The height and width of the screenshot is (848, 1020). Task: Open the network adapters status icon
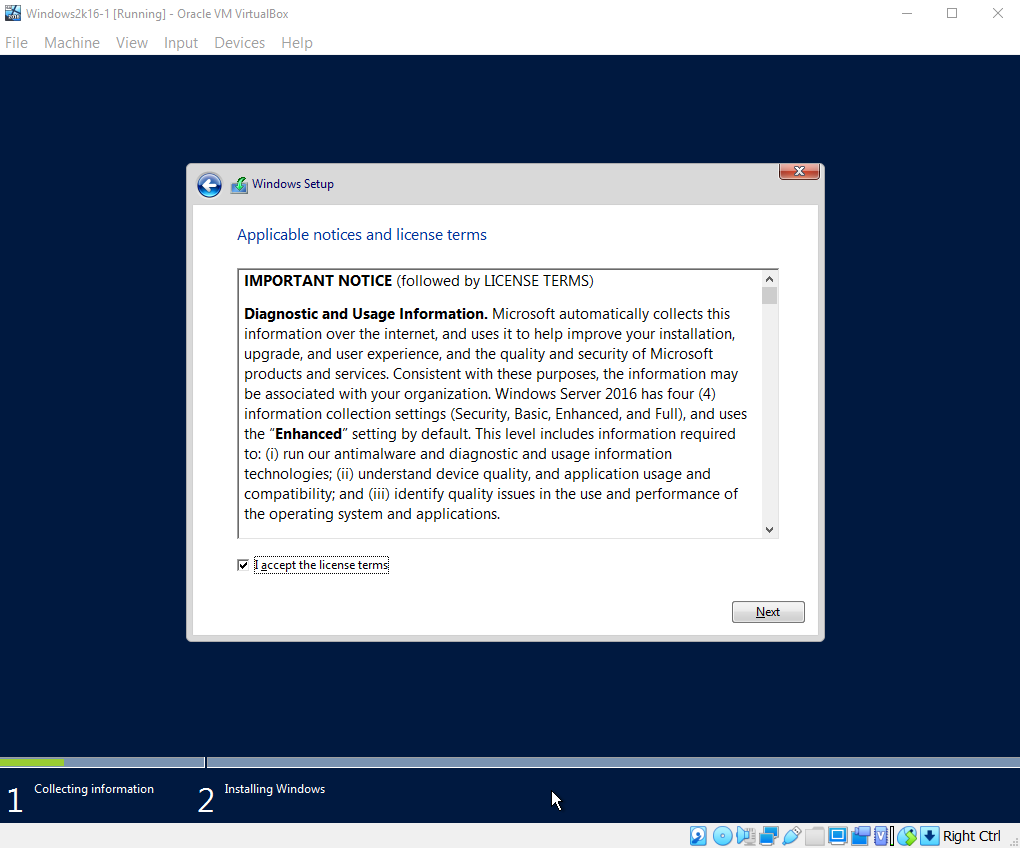coord(769,836)
